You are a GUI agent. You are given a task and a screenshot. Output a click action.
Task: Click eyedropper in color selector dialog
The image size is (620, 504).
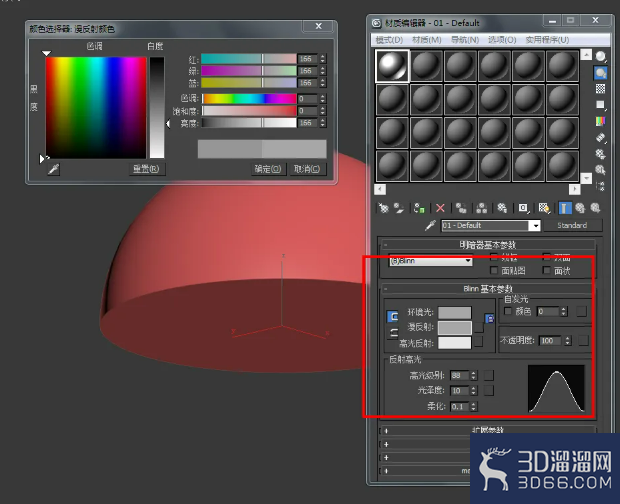pos(54,169)
